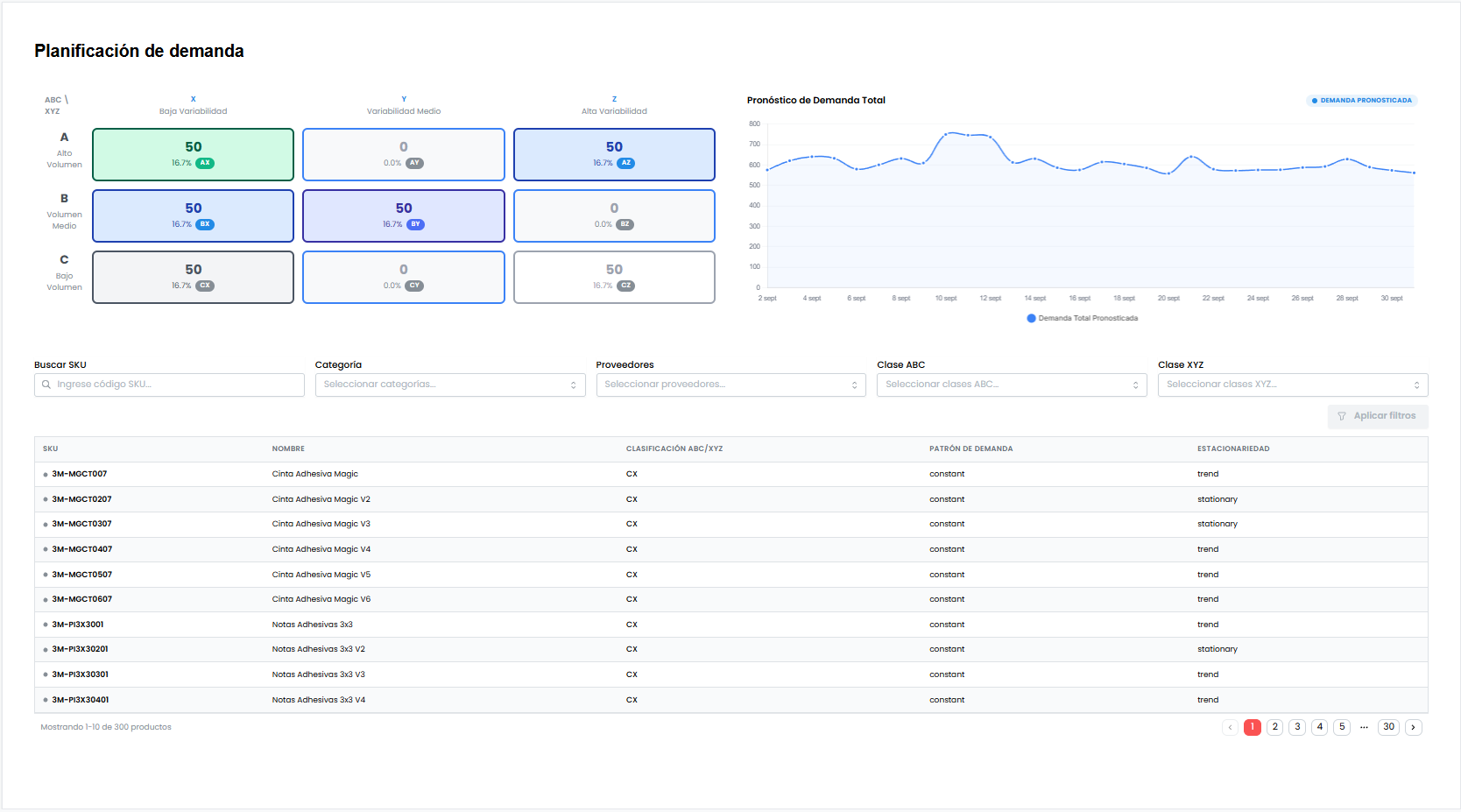This screenshot has height=812, width=1461.
Task: Click the blue Demanda Total Pronosticada legend dot
Action: tap(1031, 318)
